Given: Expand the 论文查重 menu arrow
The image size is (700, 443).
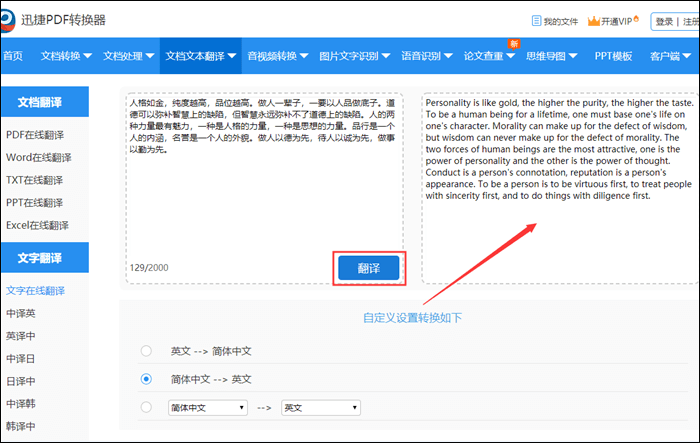Looking at the screenshot, I should (x=511, y=56).
